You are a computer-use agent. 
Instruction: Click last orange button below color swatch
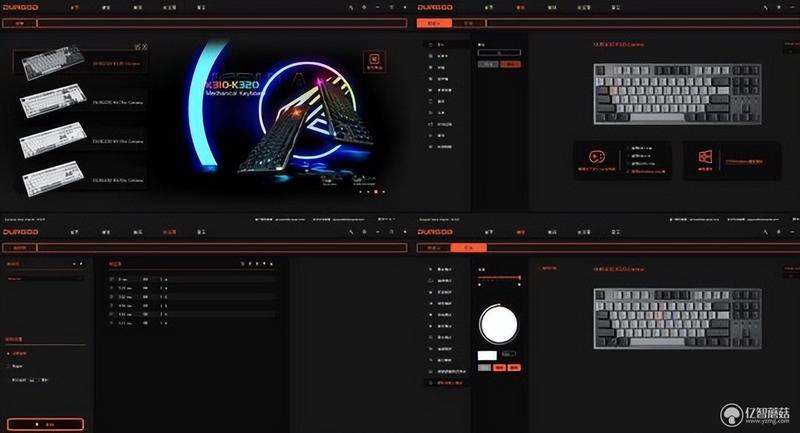514,368
